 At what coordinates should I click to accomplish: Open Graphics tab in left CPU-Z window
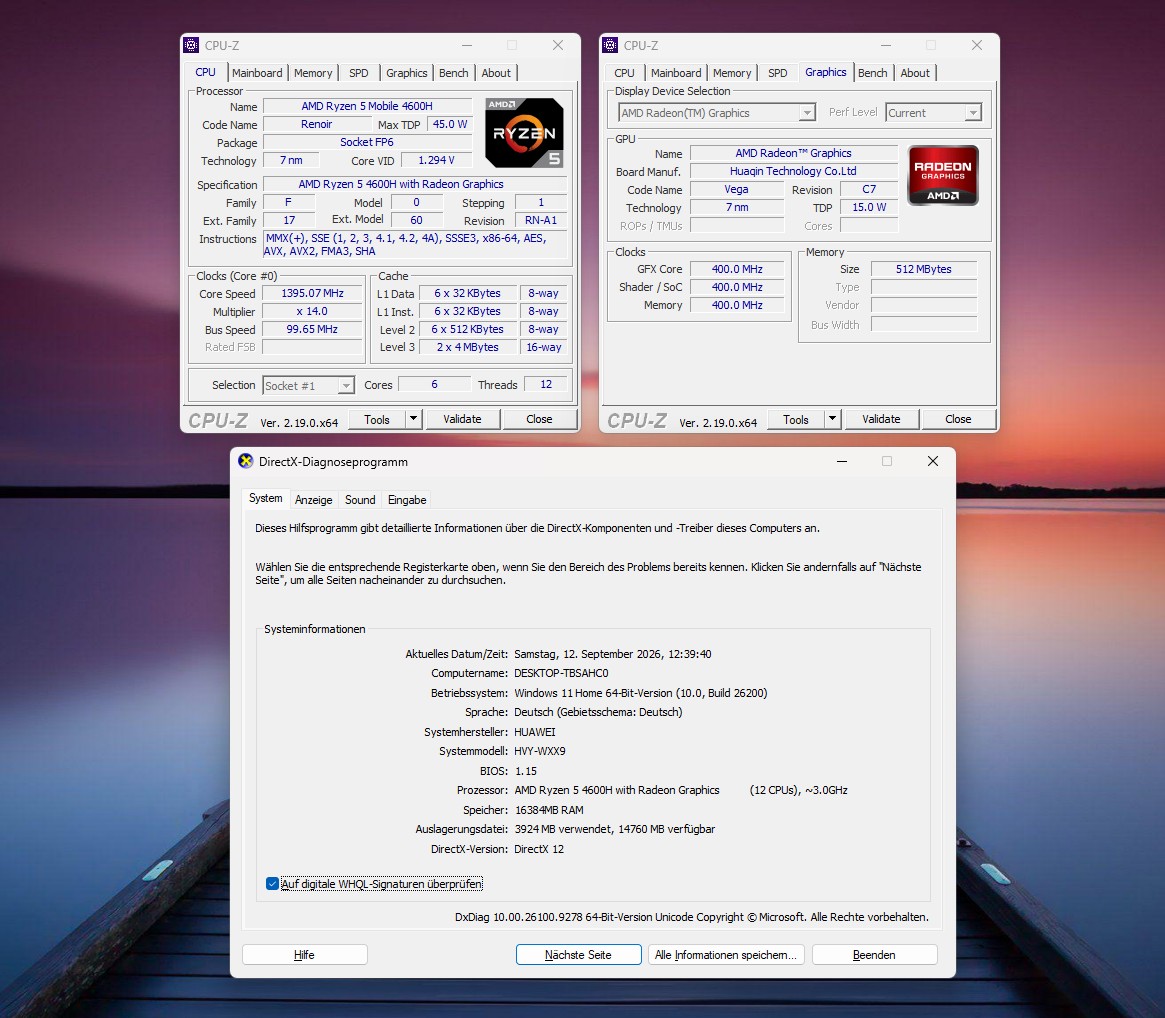pyautogui.click(x=406, y=73)
